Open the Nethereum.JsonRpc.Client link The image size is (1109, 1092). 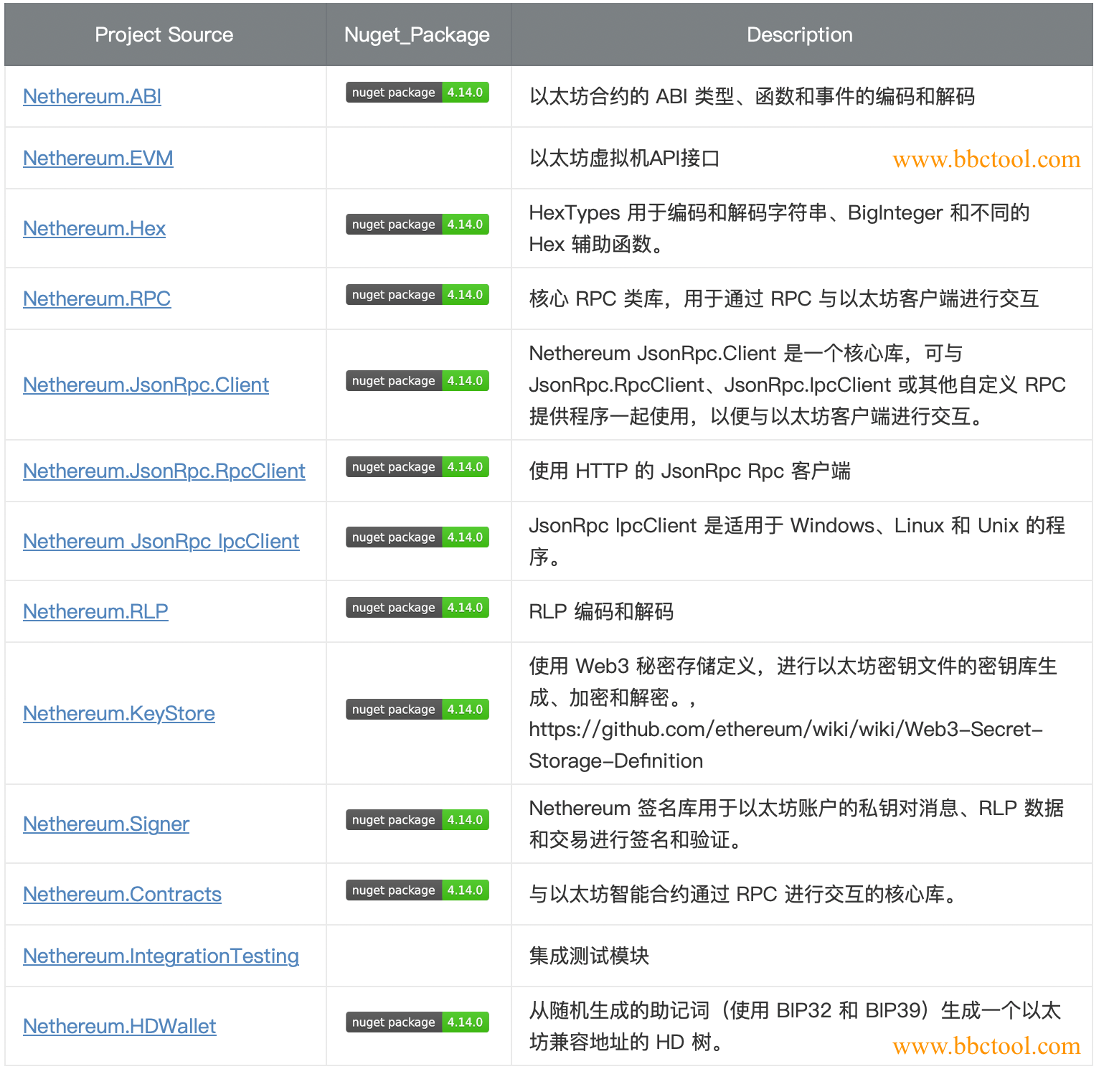tap(146, 385)
